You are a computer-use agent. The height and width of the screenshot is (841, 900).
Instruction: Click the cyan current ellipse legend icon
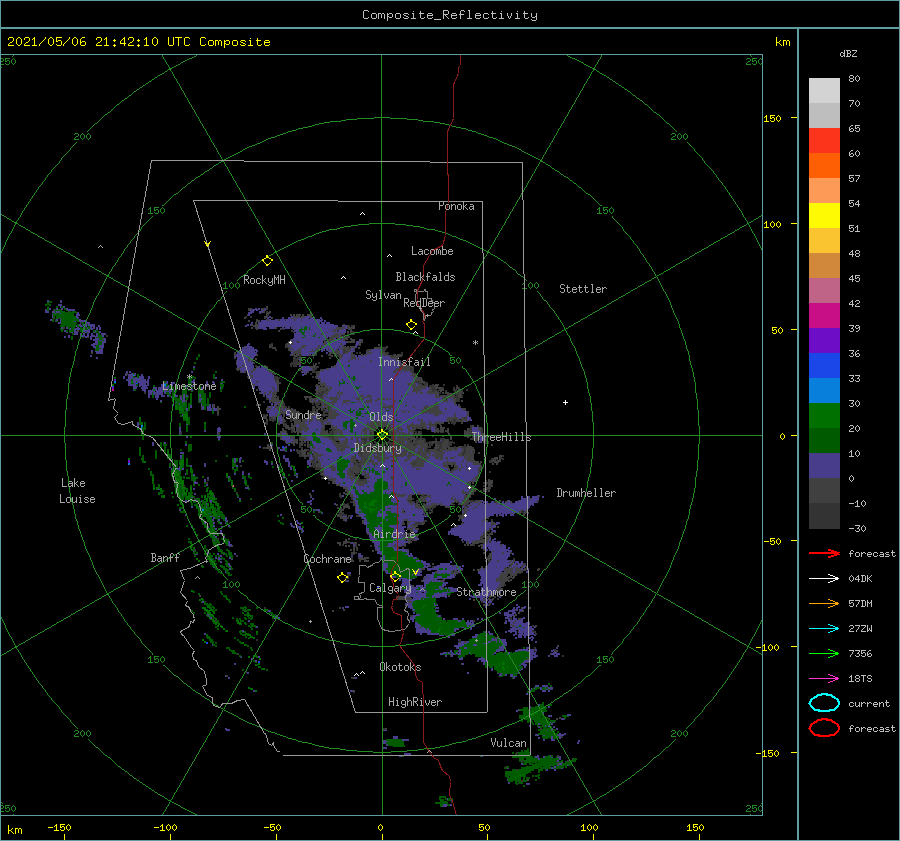pos(824,703)
